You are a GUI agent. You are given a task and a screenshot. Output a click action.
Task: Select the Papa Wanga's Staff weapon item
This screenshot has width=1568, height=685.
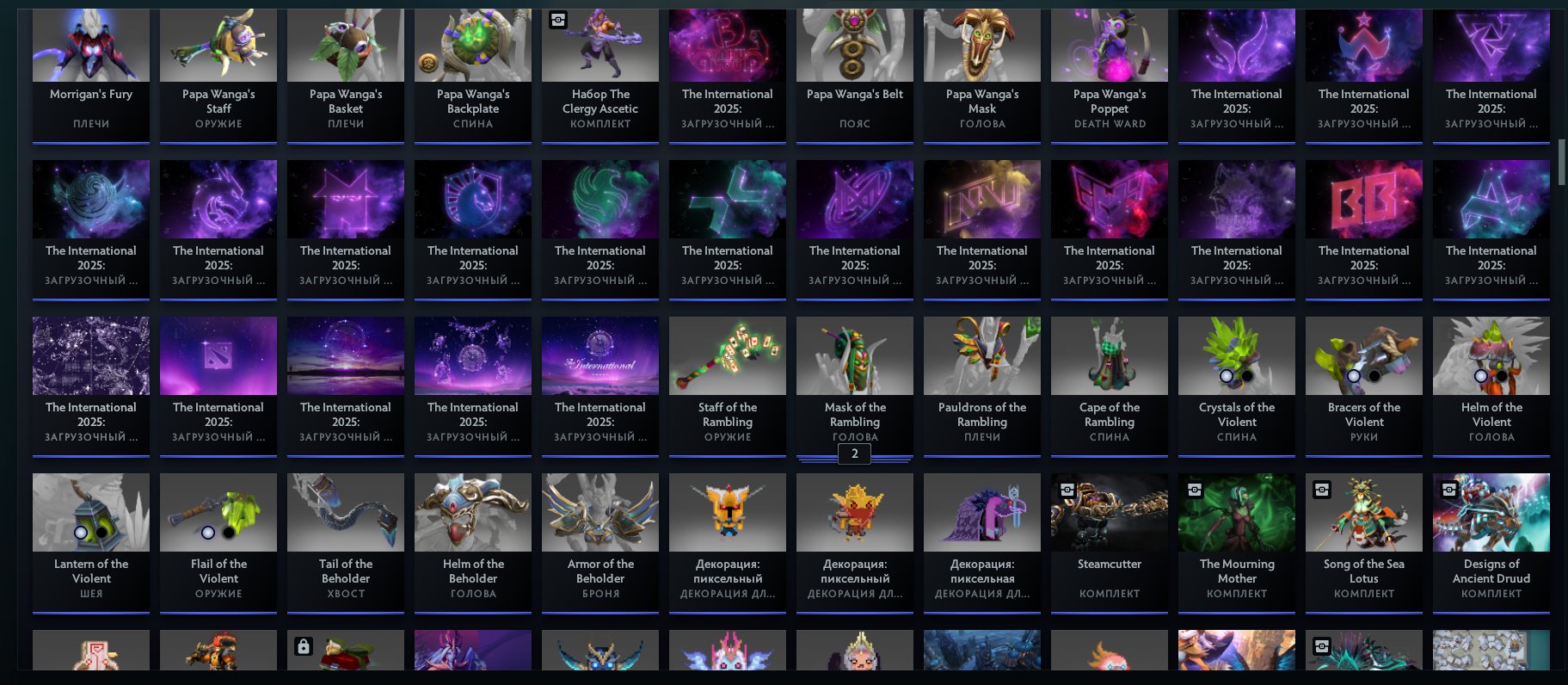[x=218, y=75]
